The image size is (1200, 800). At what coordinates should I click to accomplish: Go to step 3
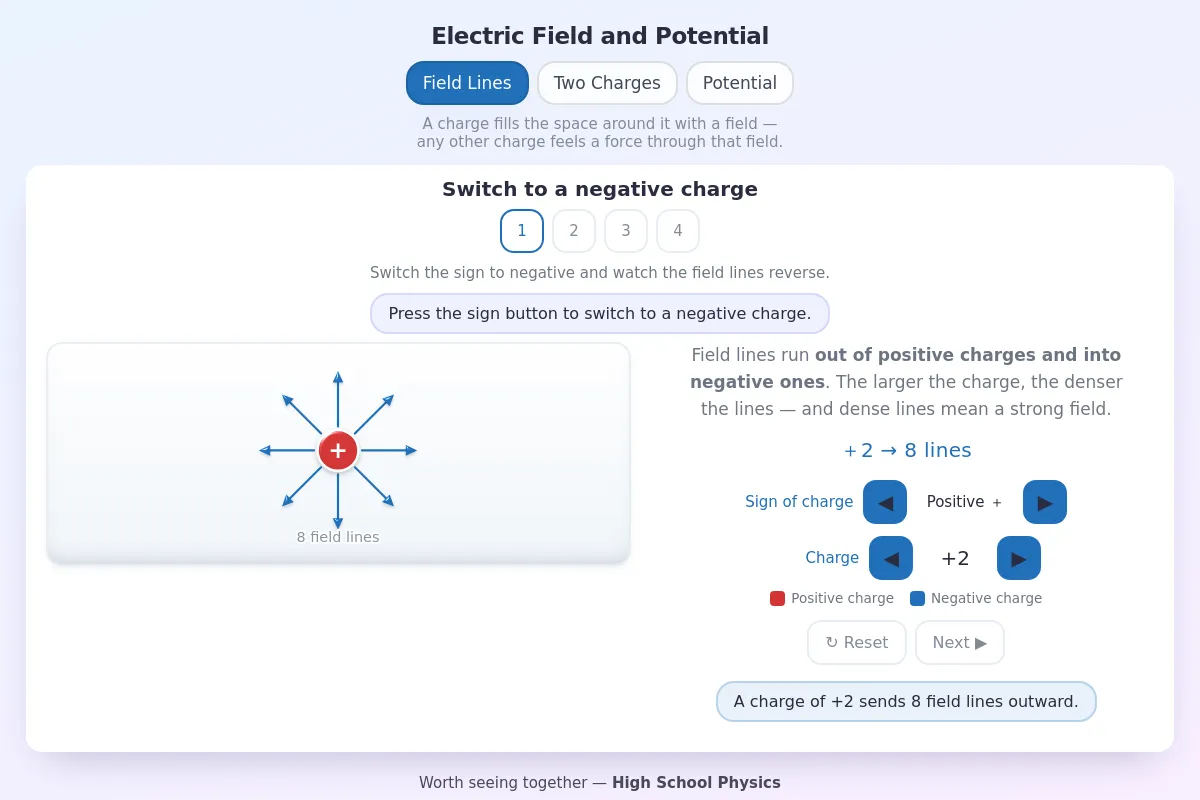(x=626, y=231)
